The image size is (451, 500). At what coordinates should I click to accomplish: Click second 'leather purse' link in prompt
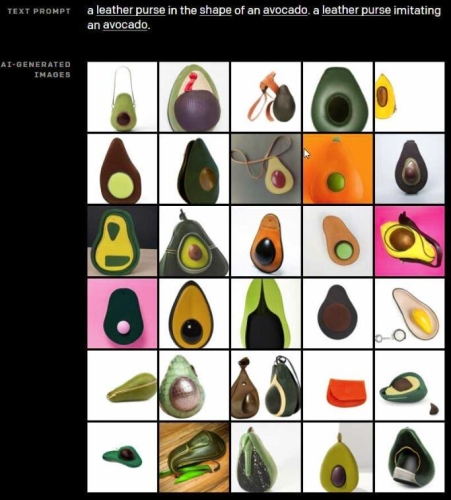[x=356, y=11]
